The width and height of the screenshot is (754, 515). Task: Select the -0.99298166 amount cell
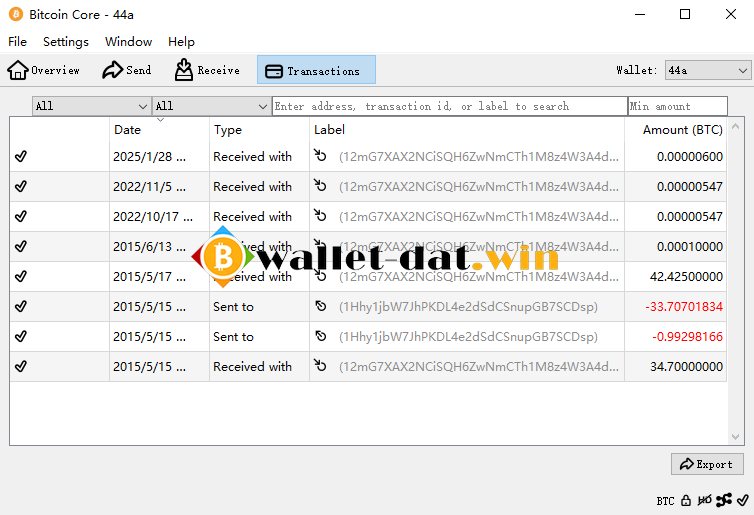[x=676, y=336]
